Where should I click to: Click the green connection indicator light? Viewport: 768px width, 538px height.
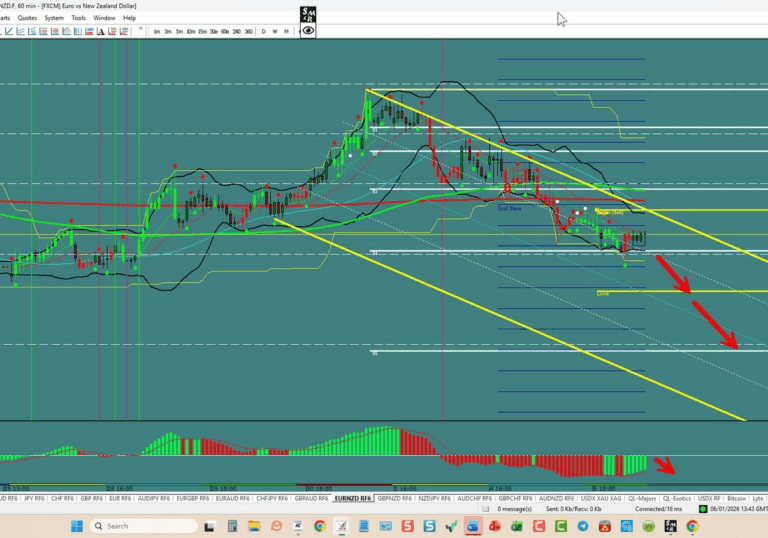pos(703,509)
